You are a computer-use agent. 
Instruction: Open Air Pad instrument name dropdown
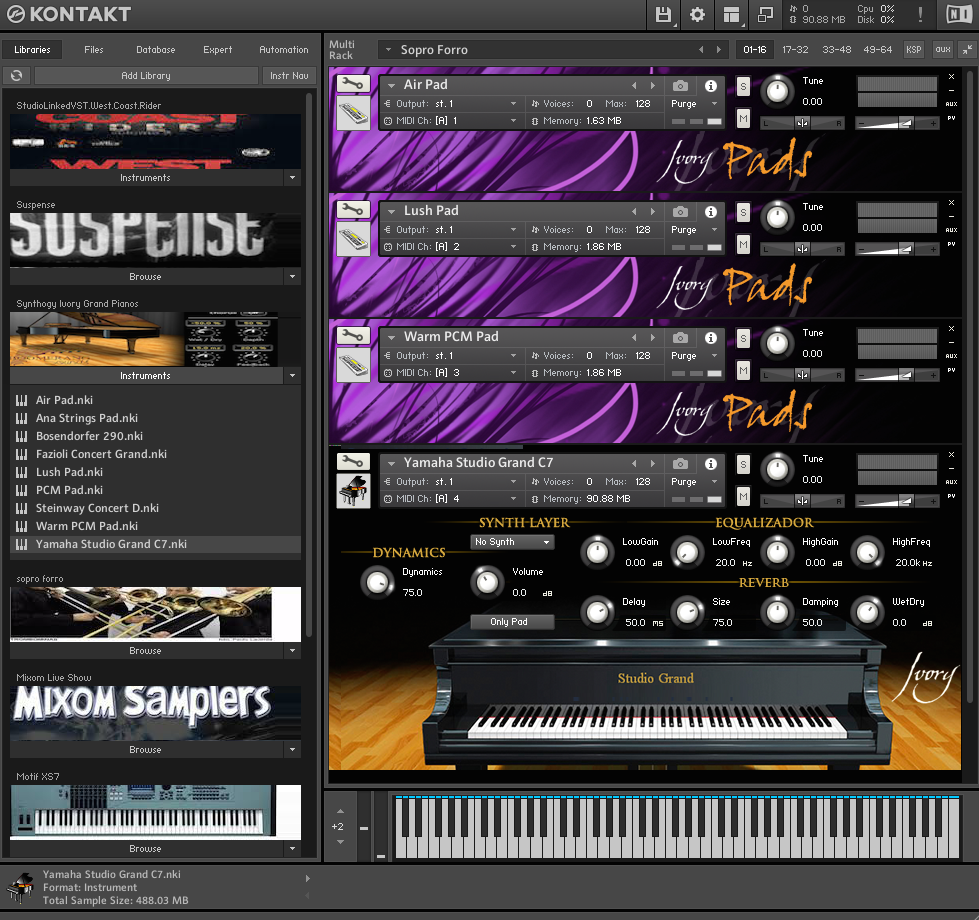(391, 85)
